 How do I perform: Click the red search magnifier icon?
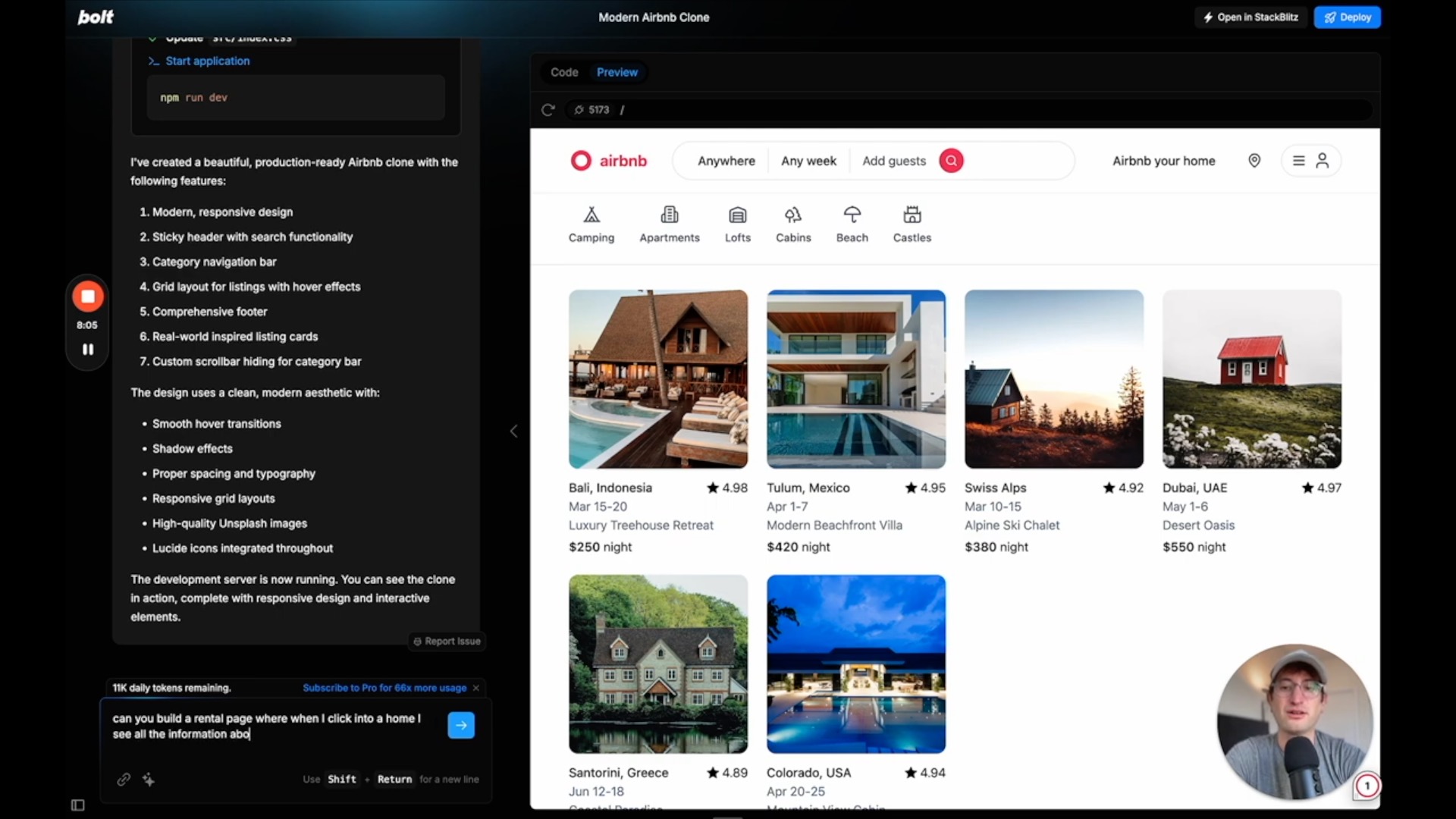click(x=951, y=160)
